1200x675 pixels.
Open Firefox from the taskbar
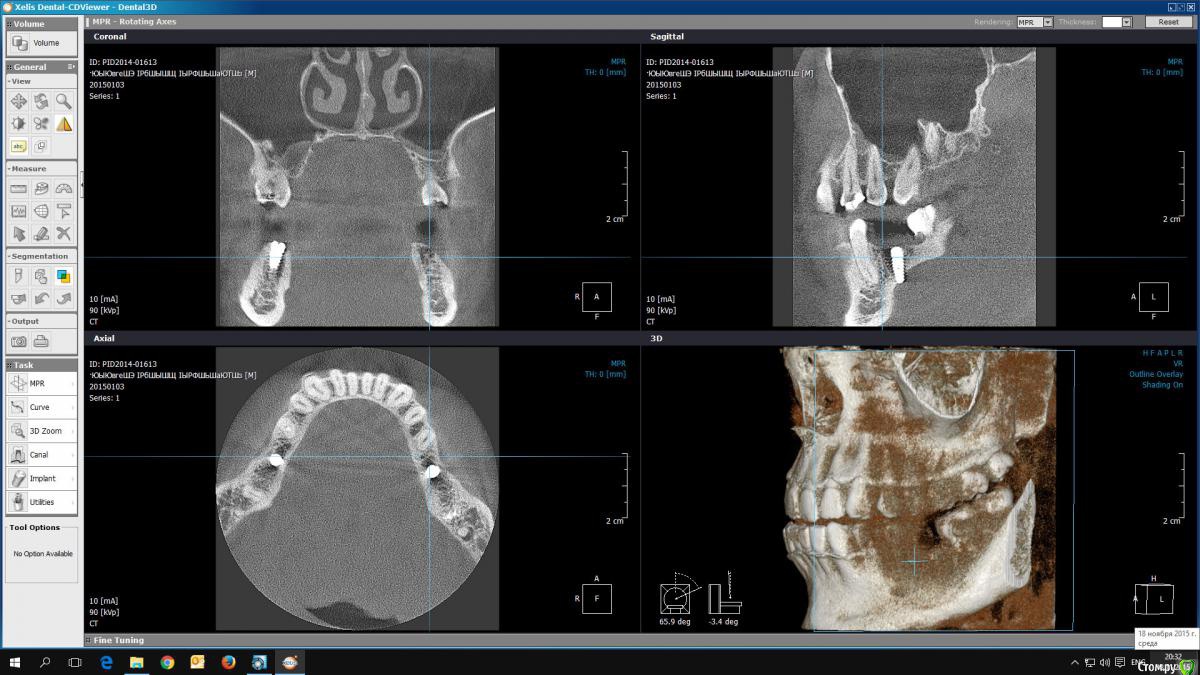tap(228, 662)
